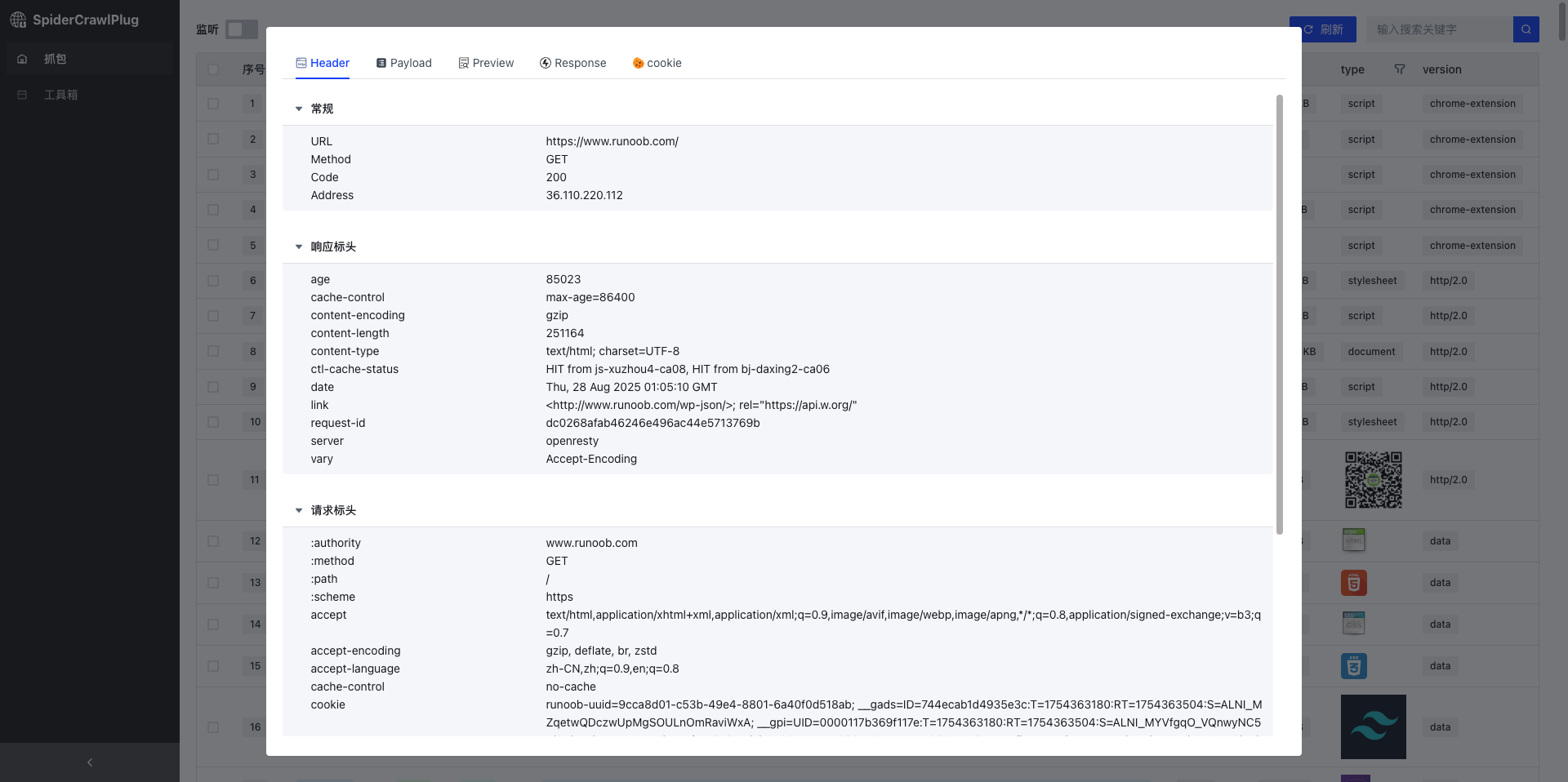Click the SpiderCrawlPlug globe logo icon
1568x782 pixels.
pos(18,20)
